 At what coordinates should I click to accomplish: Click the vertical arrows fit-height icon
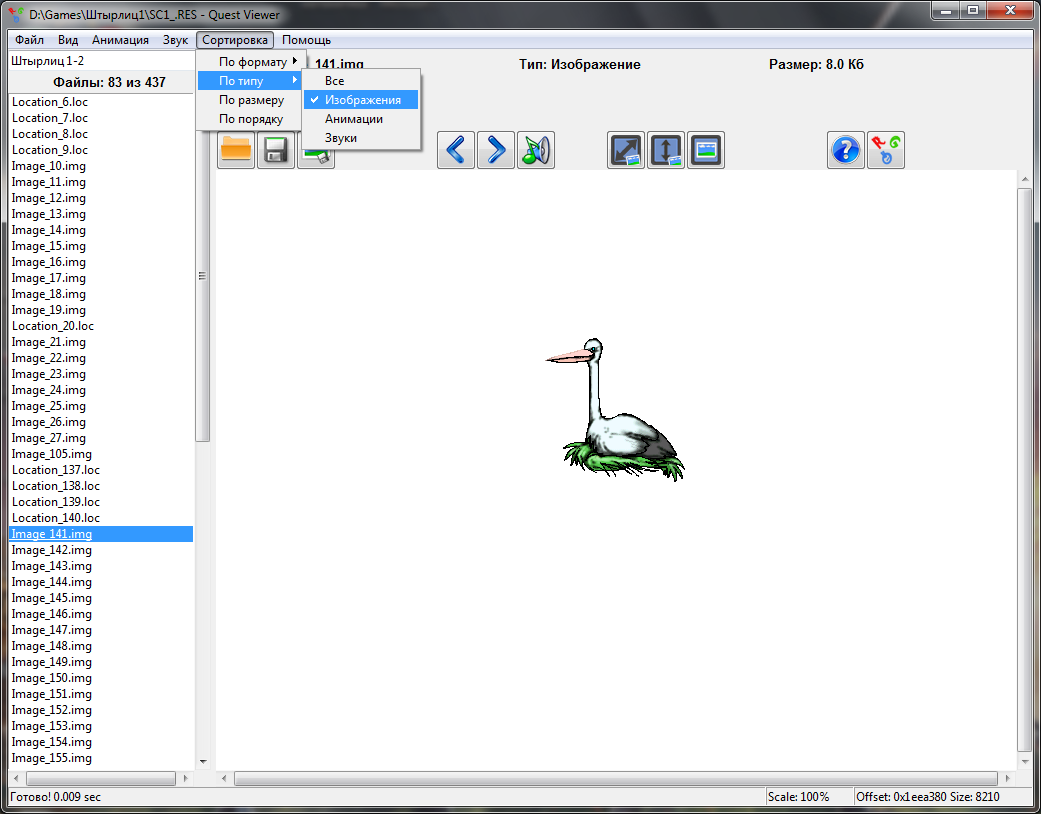point(666,150)
